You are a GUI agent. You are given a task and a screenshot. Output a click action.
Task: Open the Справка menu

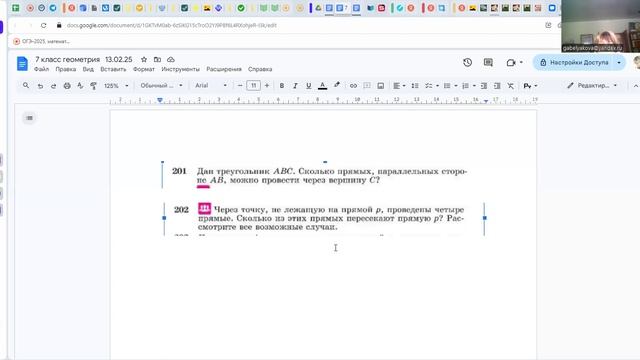click(260, 69)
